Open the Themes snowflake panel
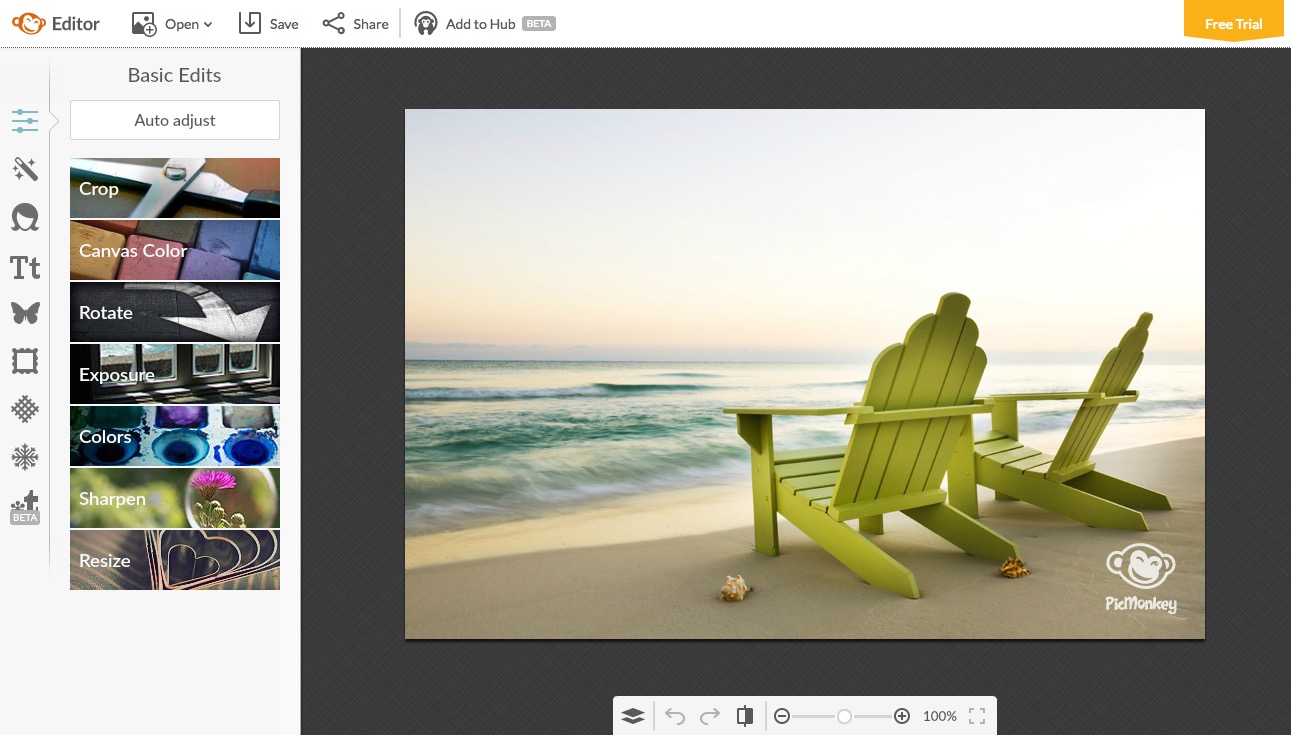This screenshot has height=735, width=1291. point(25,457)
